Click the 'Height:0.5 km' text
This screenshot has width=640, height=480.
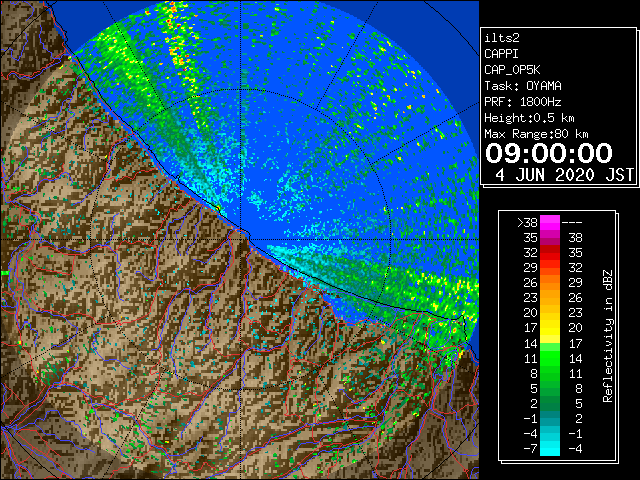pyautogui.click(x=529, y=118)
